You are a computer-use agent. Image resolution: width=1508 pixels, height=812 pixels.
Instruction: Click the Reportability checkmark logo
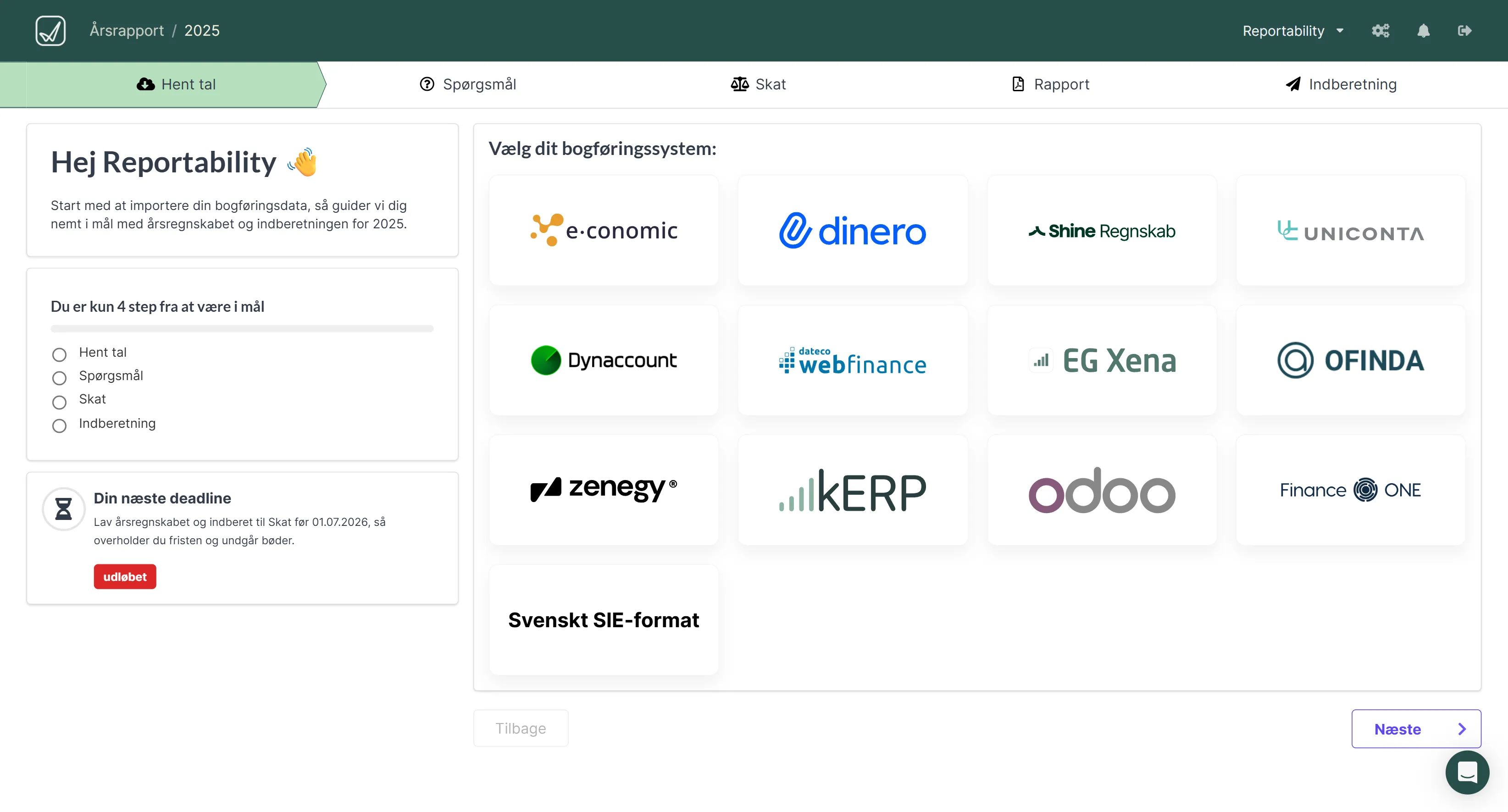click(x=50, y=30)
